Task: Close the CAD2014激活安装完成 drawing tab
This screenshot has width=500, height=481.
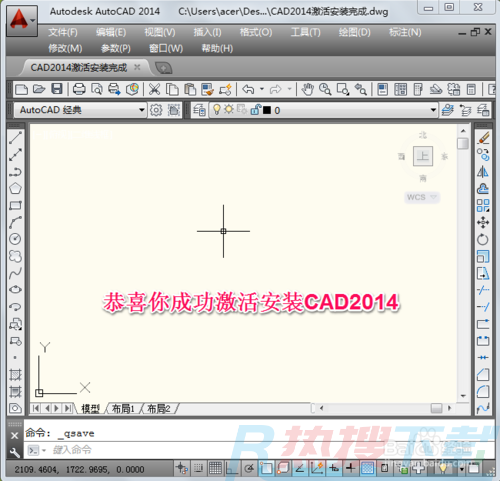Action: click(x=137, y=67)
